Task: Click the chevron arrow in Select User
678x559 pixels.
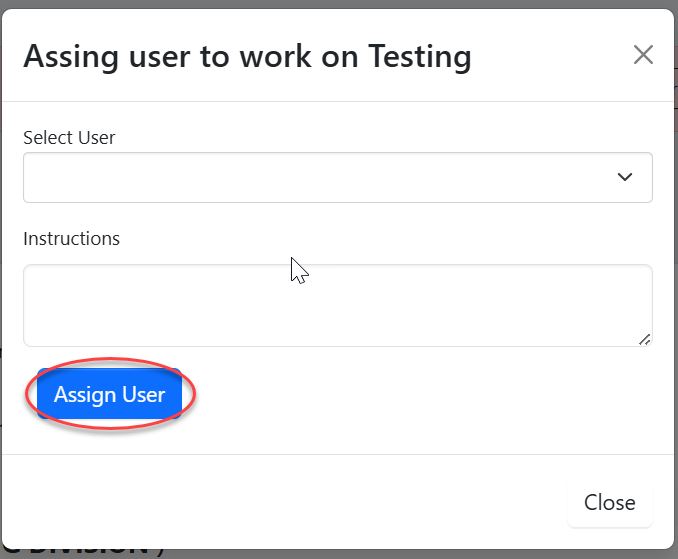Action: coord(625,177)
